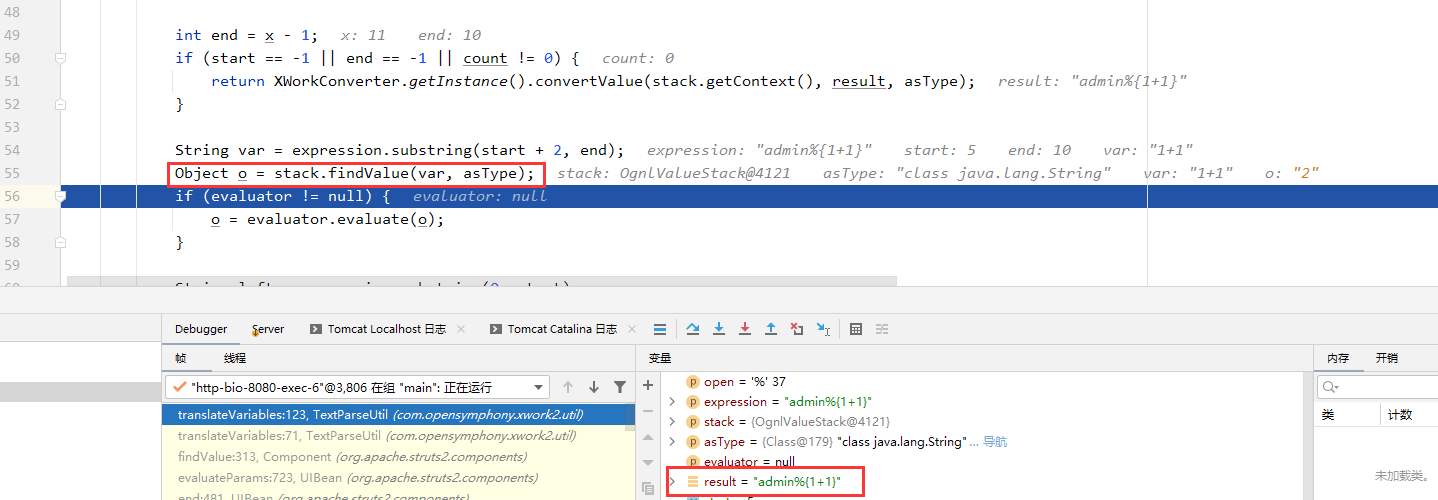Expand the expression variable node
The height and width of the screenshot is (500, 1438).
point(672,402)
